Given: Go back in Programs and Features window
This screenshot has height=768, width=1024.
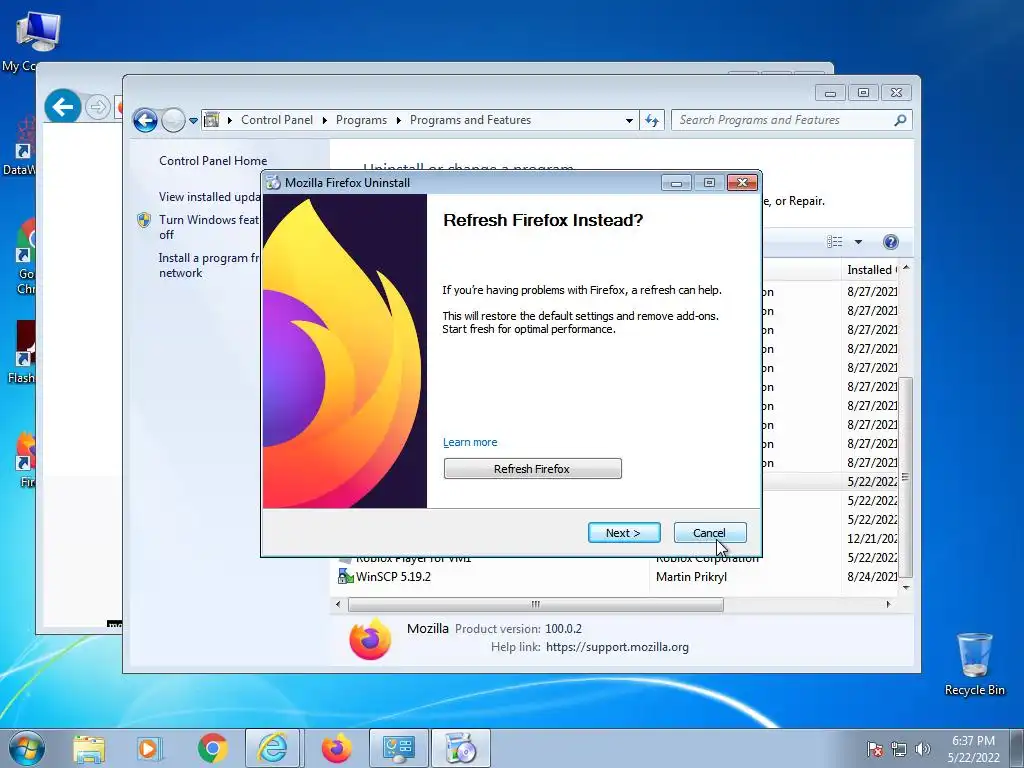Looking at the screenshot, I should tap(145, 120).
